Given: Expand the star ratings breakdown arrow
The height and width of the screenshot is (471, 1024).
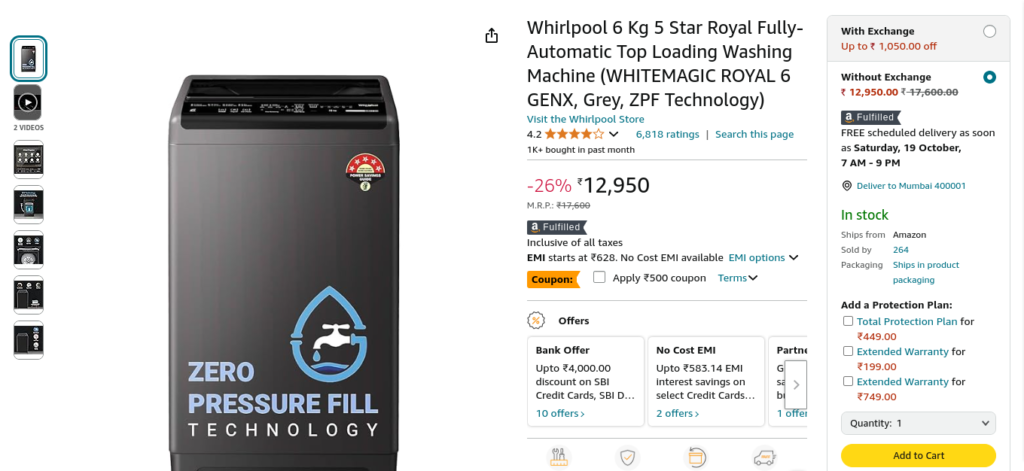Looking at the screenshot, I should point(613,135).
